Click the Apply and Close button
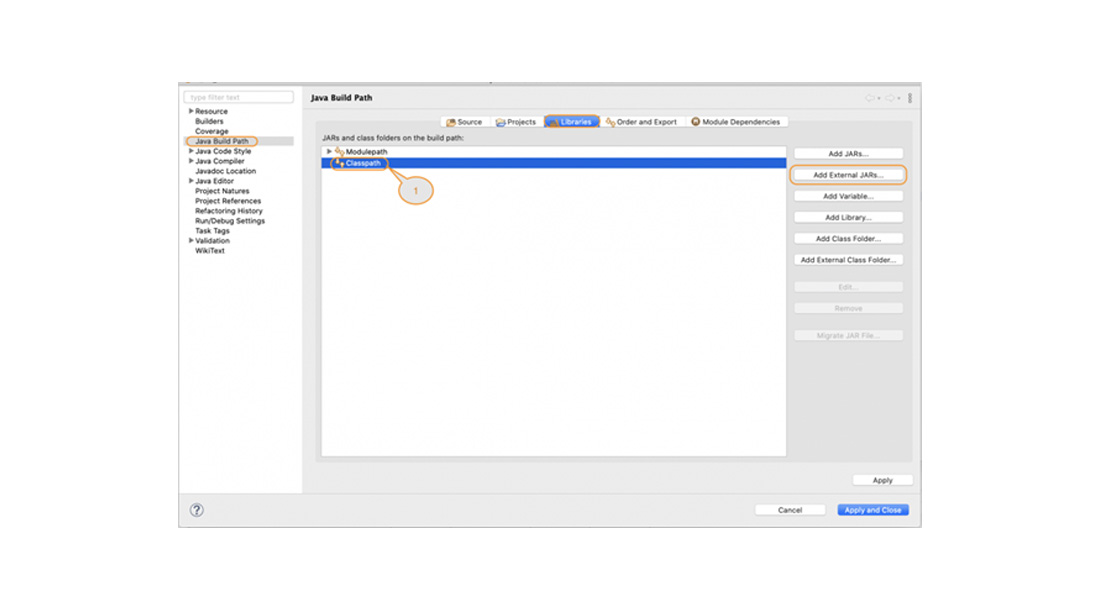1100x610 pixels. (872, 510)
